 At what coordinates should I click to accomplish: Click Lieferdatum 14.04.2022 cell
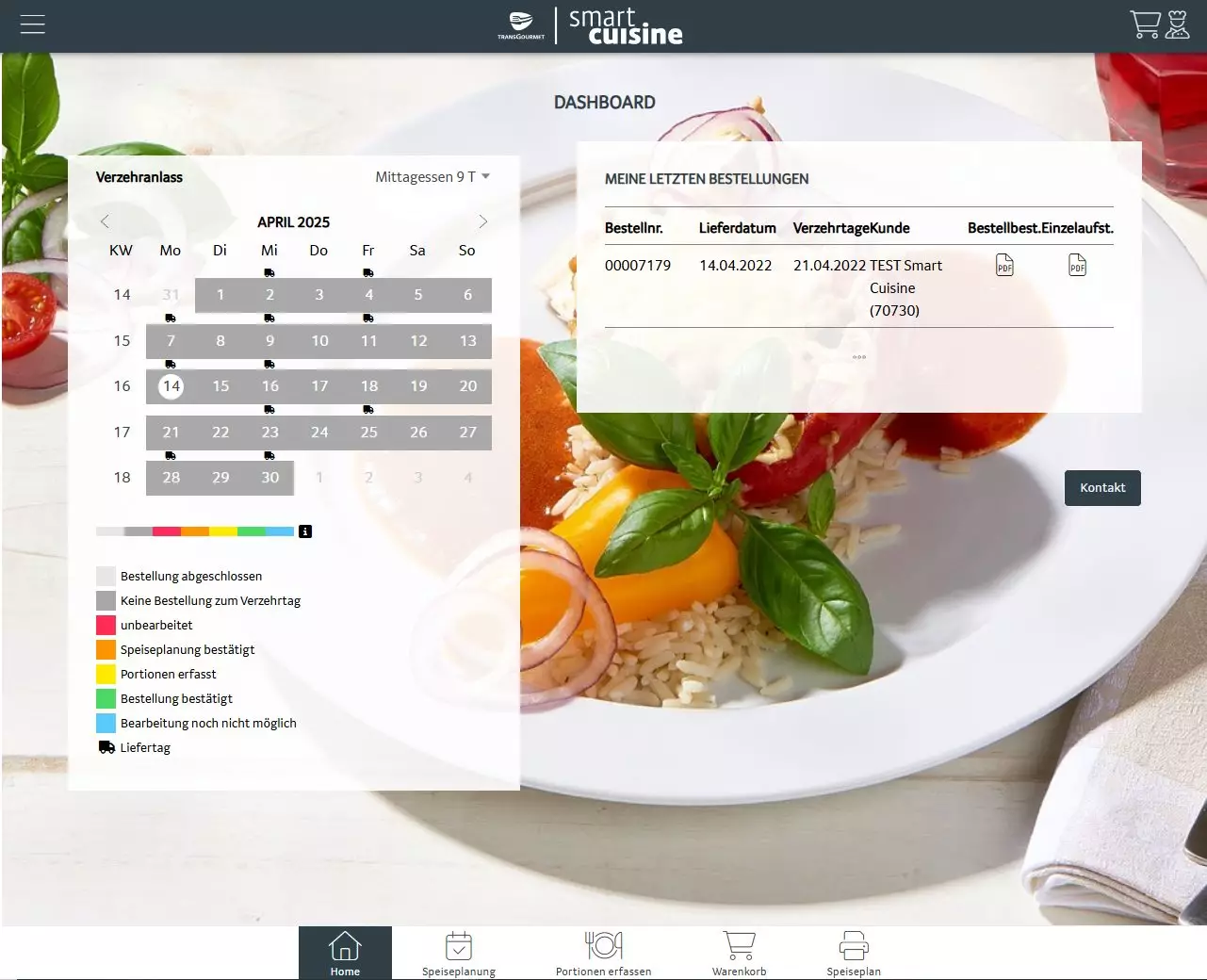point(735,266)
